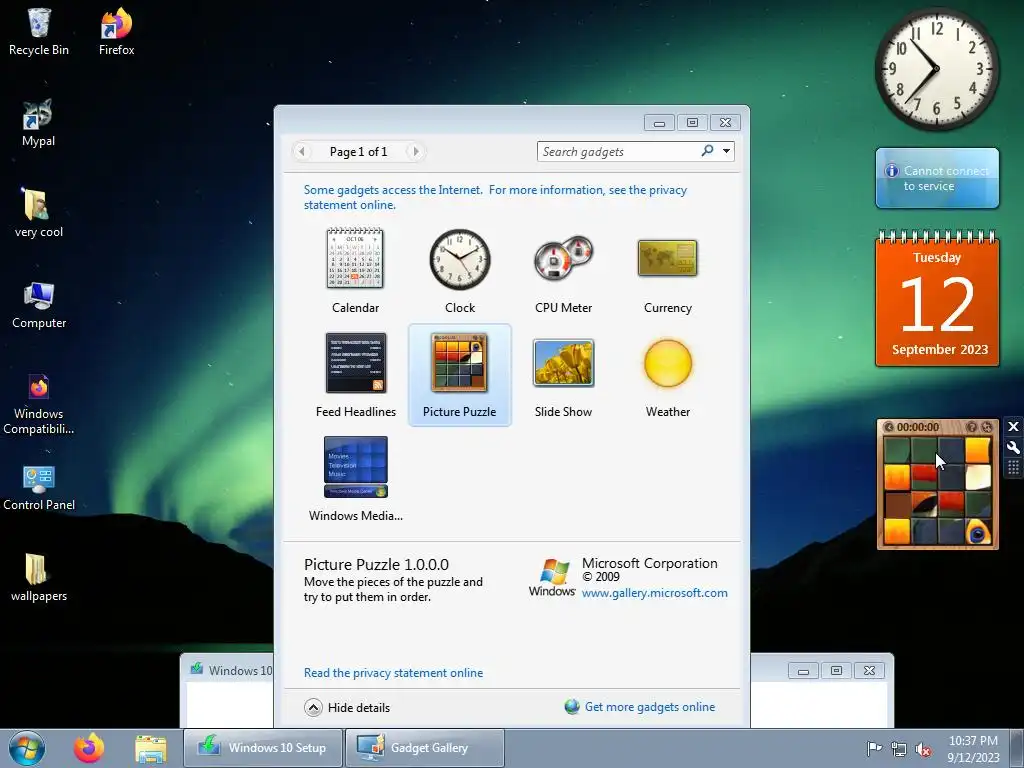Go to the next gadget page
The image size is (1024, 768).
click(415, 152)
